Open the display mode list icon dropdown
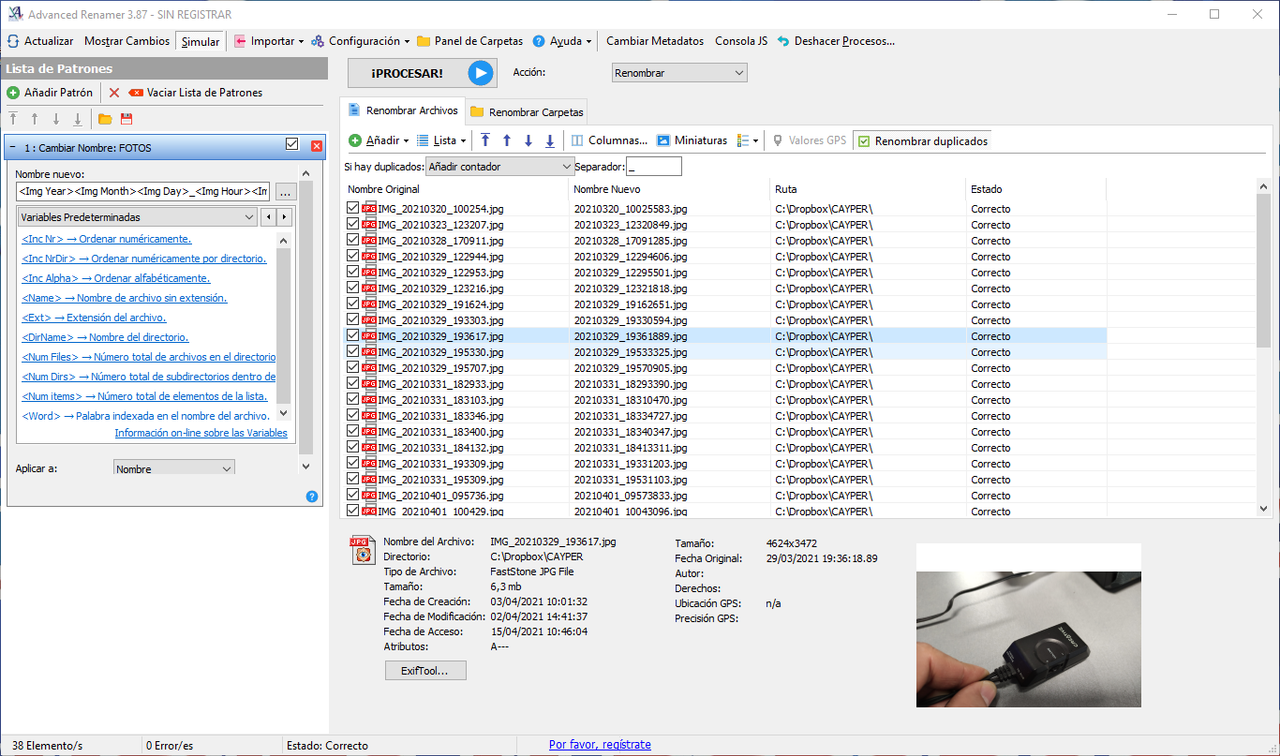This screenshot has height=756, width=1280. click(747, 141)
